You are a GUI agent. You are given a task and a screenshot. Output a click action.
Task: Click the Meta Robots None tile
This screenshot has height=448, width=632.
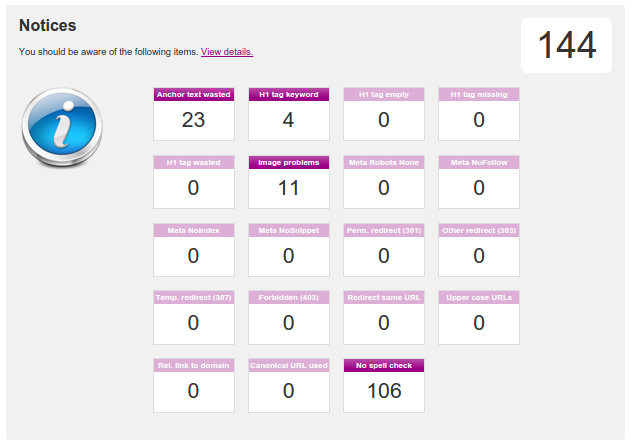click(x=384, y=182)
